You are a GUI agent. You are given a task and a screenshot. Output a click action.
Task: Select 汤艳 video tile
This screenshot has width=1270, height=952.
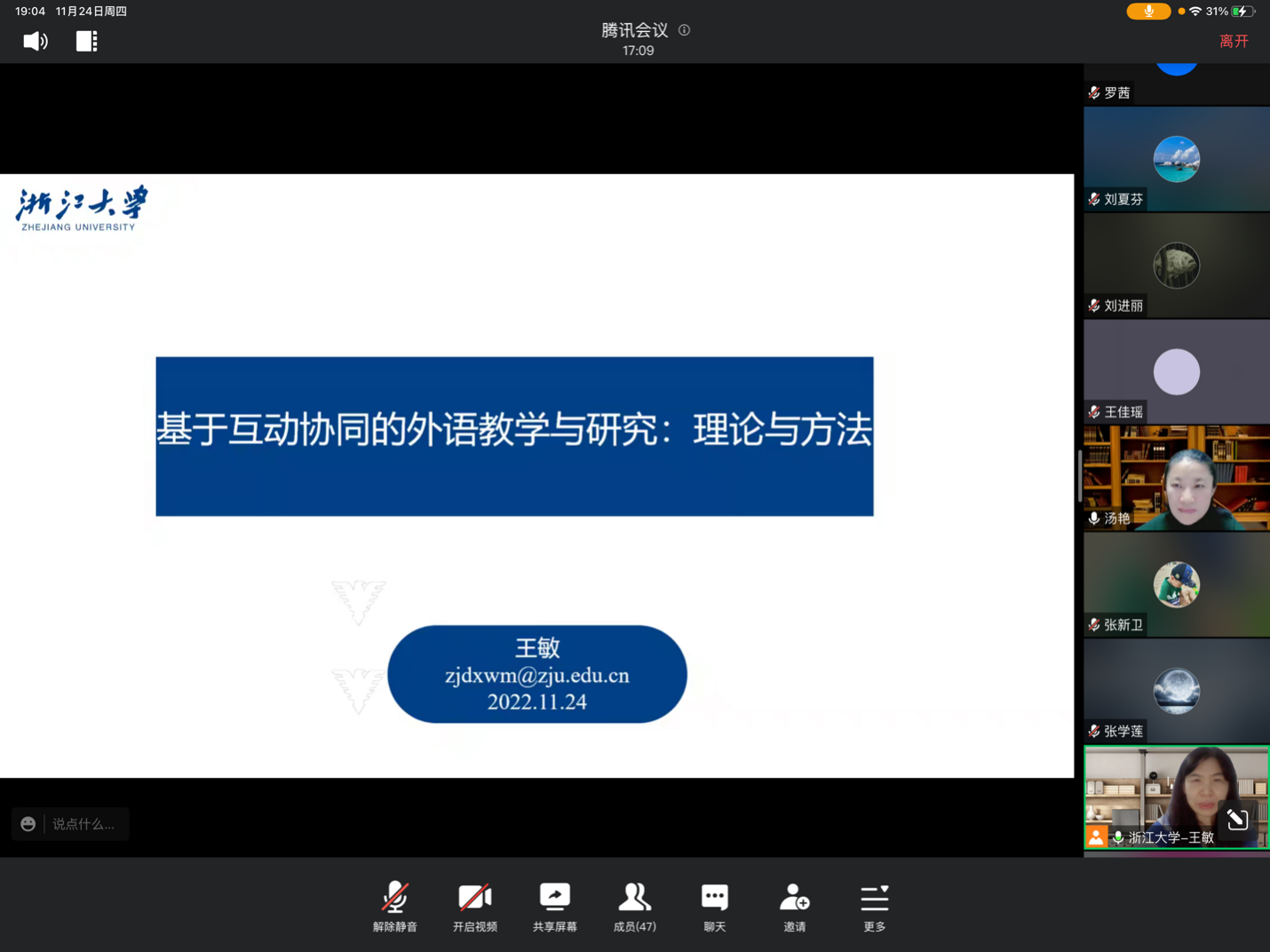(1177, 478)
